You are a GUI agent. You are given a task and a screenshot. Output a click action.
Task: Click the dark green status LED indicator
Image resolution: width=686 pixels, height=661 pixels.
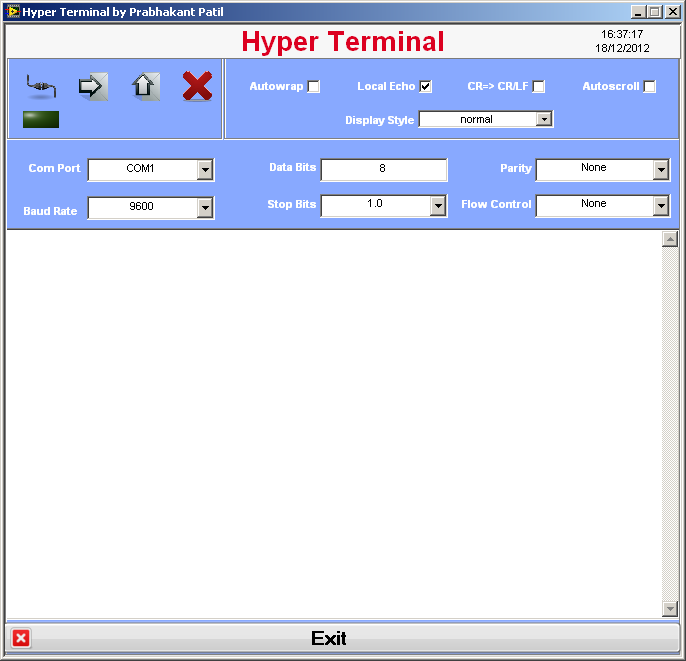tap(41, 120)
